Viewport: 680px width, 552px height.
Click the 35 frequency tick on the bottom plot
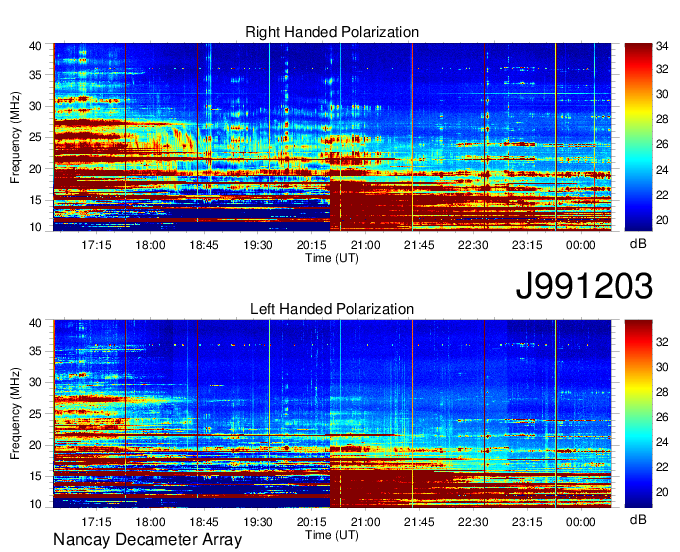[x=35, y=351]
